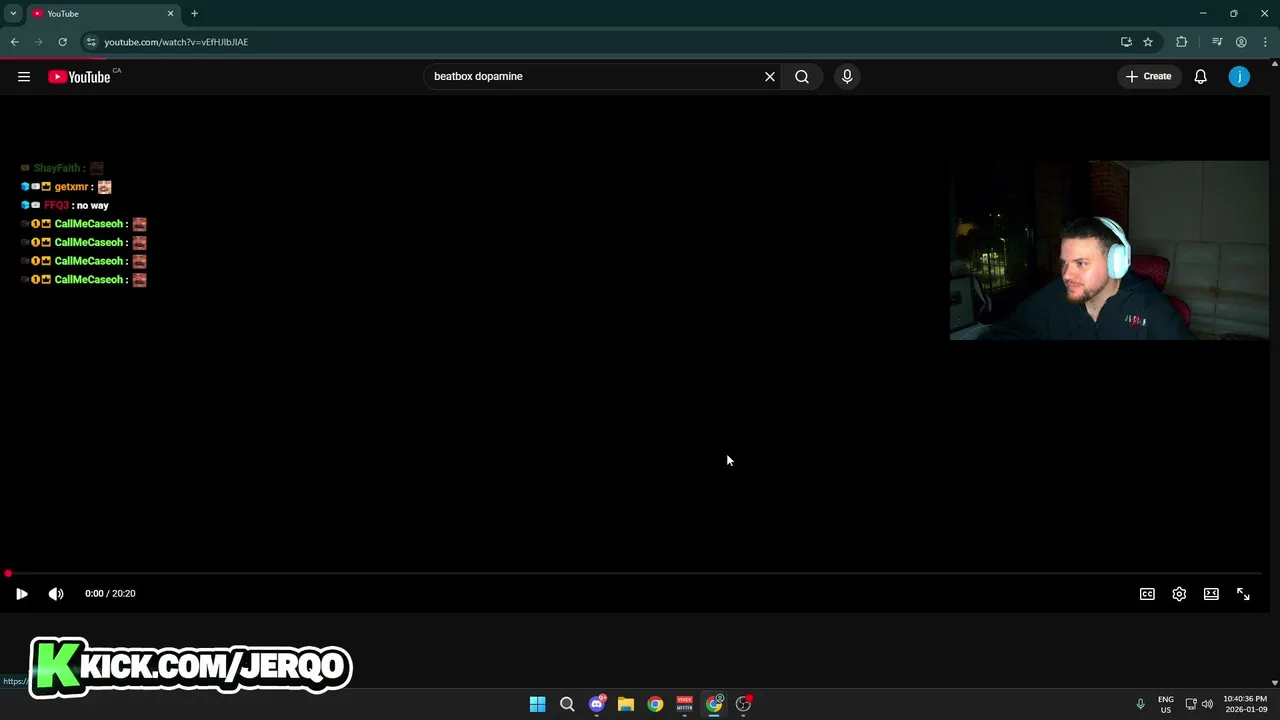Viewport: 1280px width, 720px height.
Task: Open the clock showing 10:40:36 PM
Action: pyautogui.click(x=1245, y=704)
